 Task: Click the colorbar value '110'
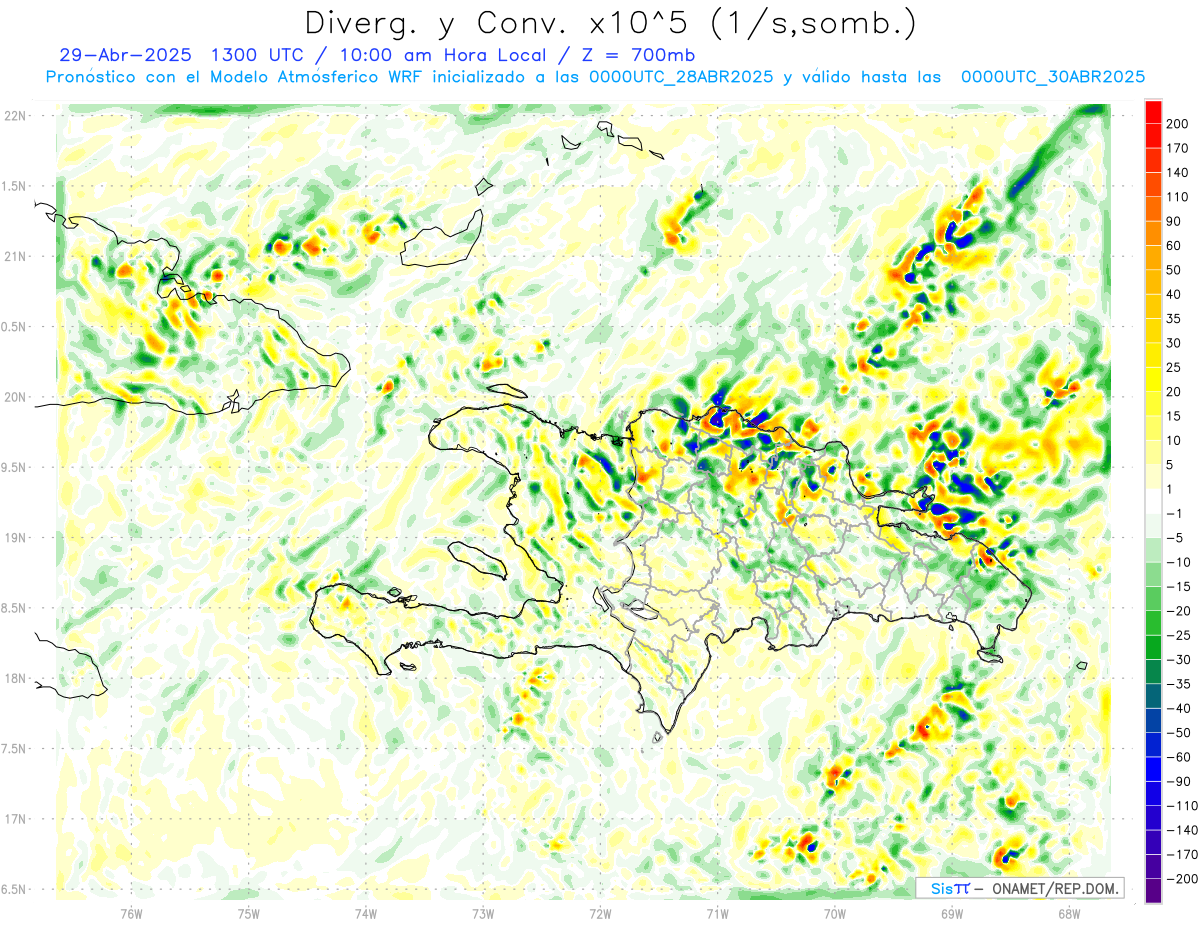pyautogui.click(x=1179, y=197)
